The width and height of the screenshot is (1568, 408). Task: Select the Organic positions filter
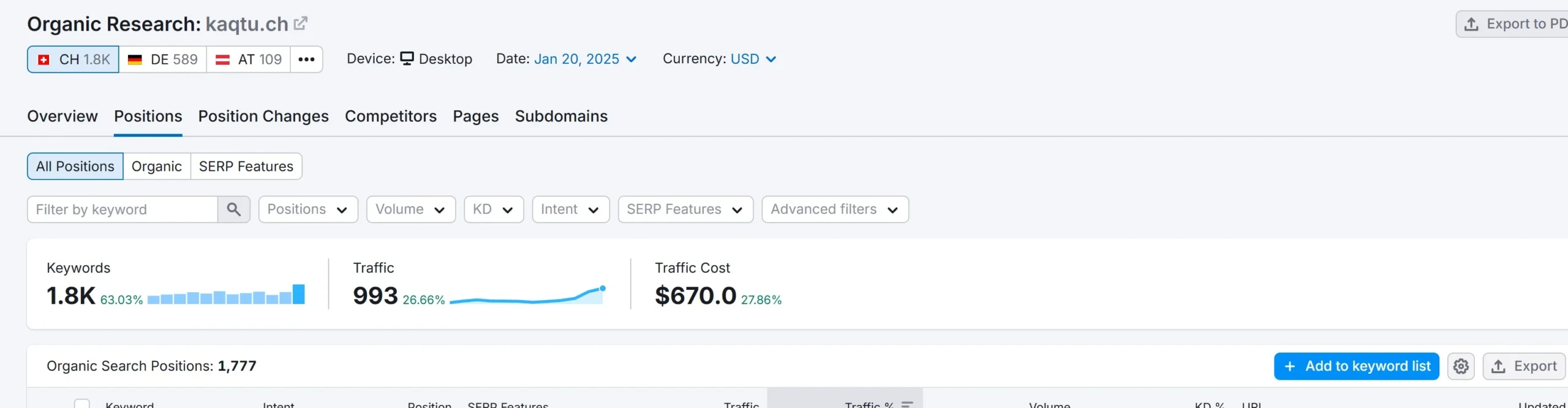[157, 167]
